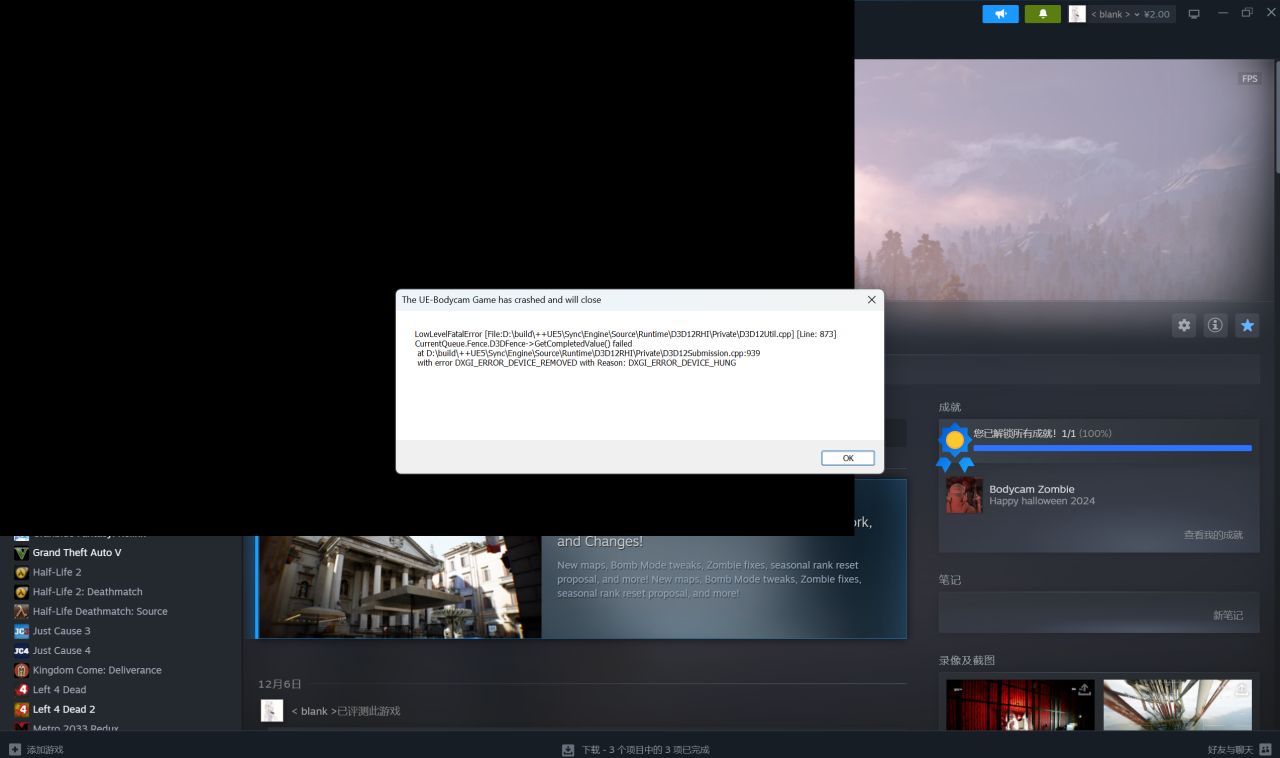Image resolution: width=1280 pixels, height=758 pixels.
Task: Open the Bodycam Zombie achievement icon
Action: [x=964, y=495]
